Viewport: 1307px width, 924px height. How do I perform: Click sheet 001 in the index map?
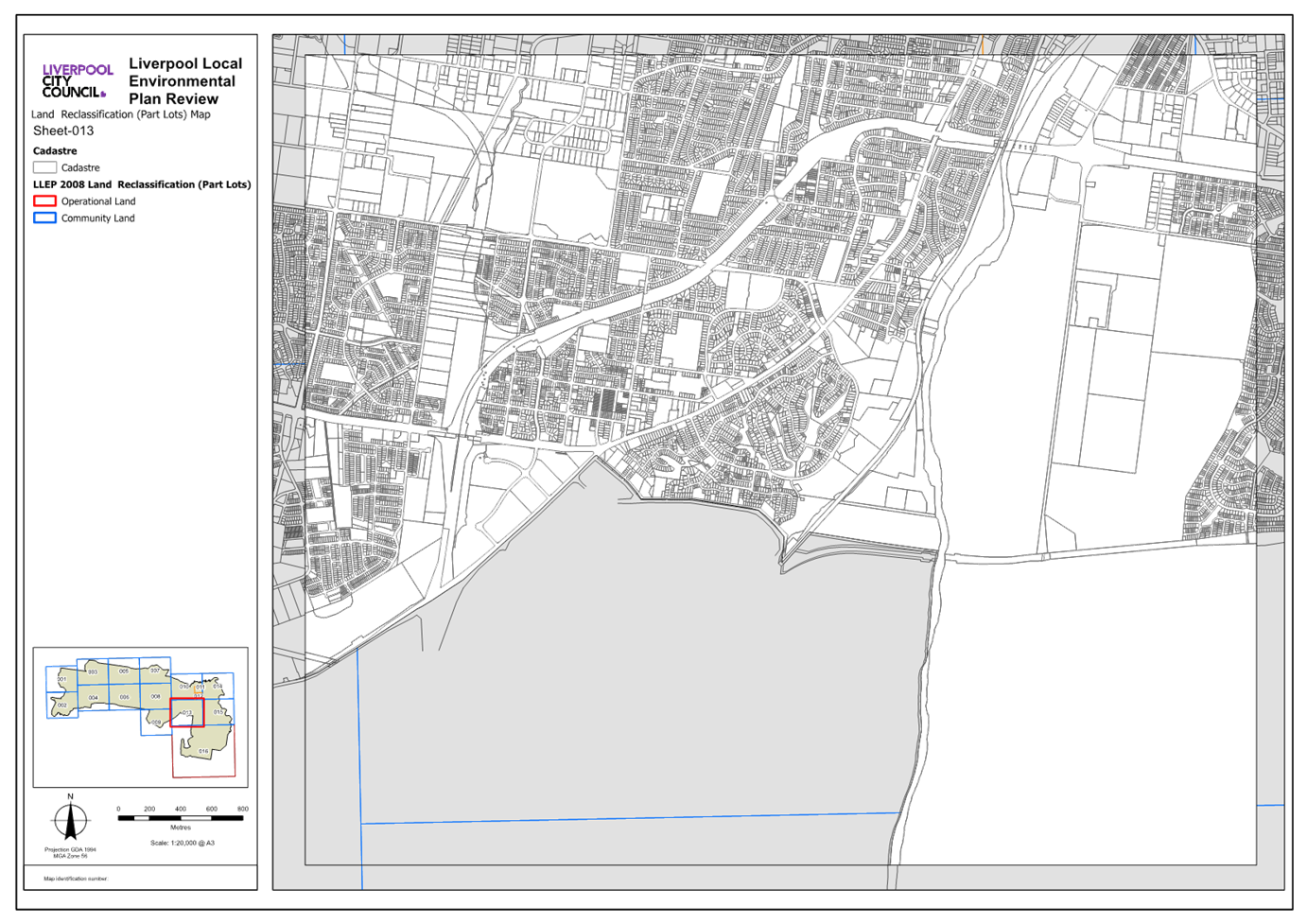coord(61,679)
